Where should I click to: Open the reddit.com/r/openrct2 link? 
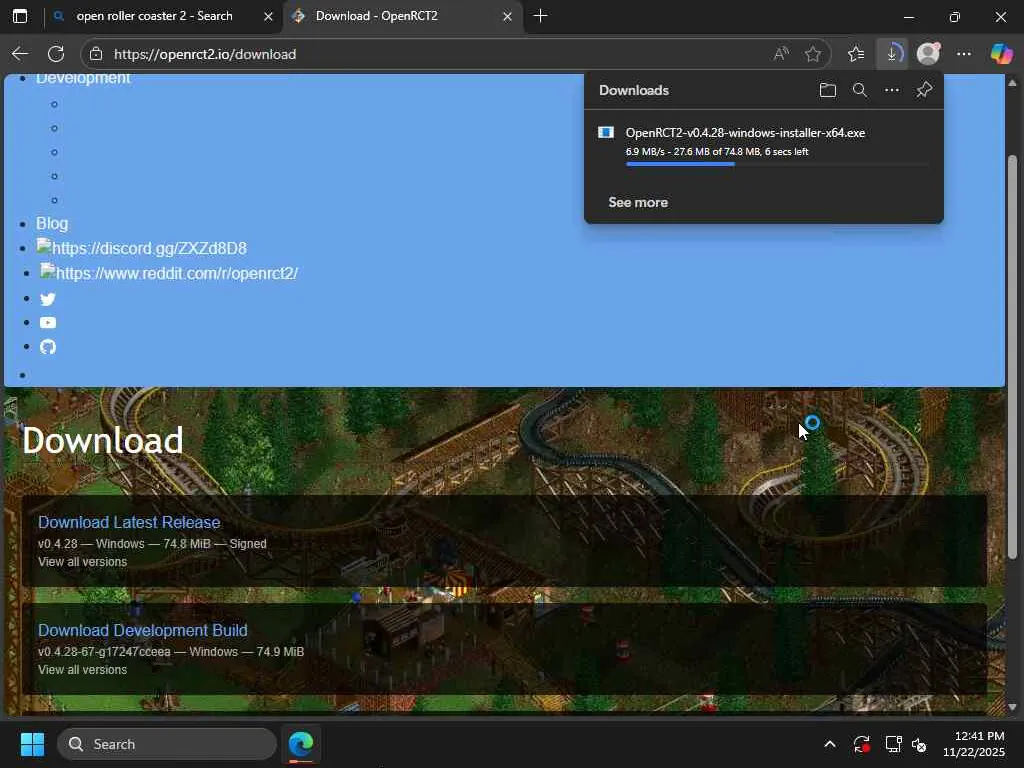click(169, 273)
